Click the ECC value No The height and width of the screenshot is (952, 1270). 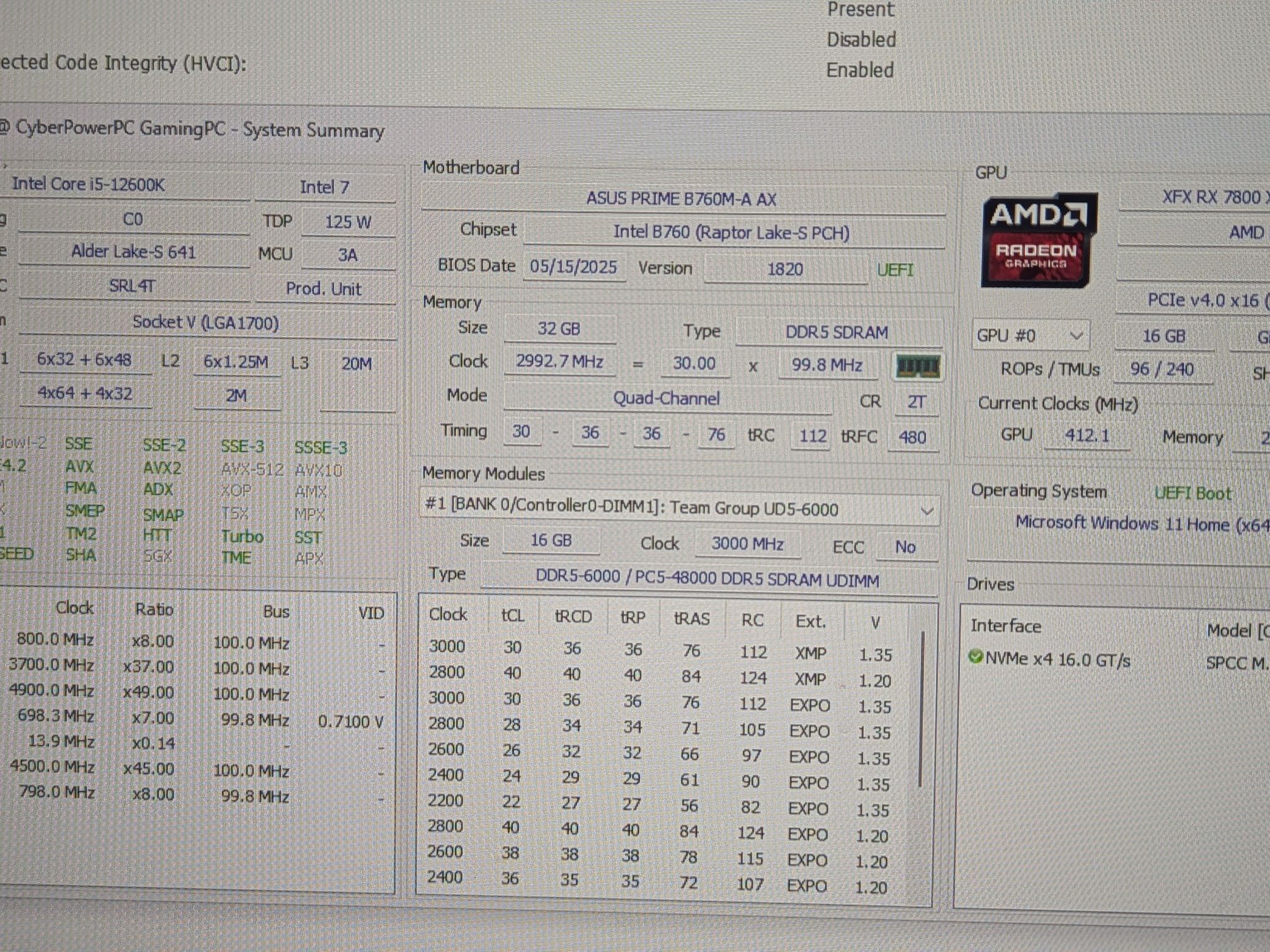click(905, 547)
